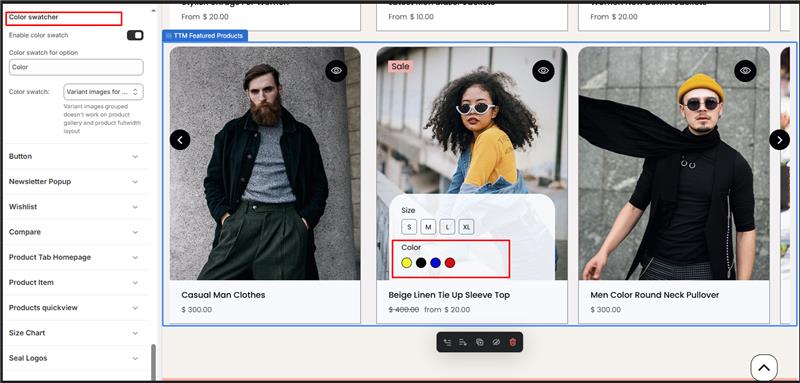
Task: Go to previous product carousel slide
Action: [x=180, y=140]
